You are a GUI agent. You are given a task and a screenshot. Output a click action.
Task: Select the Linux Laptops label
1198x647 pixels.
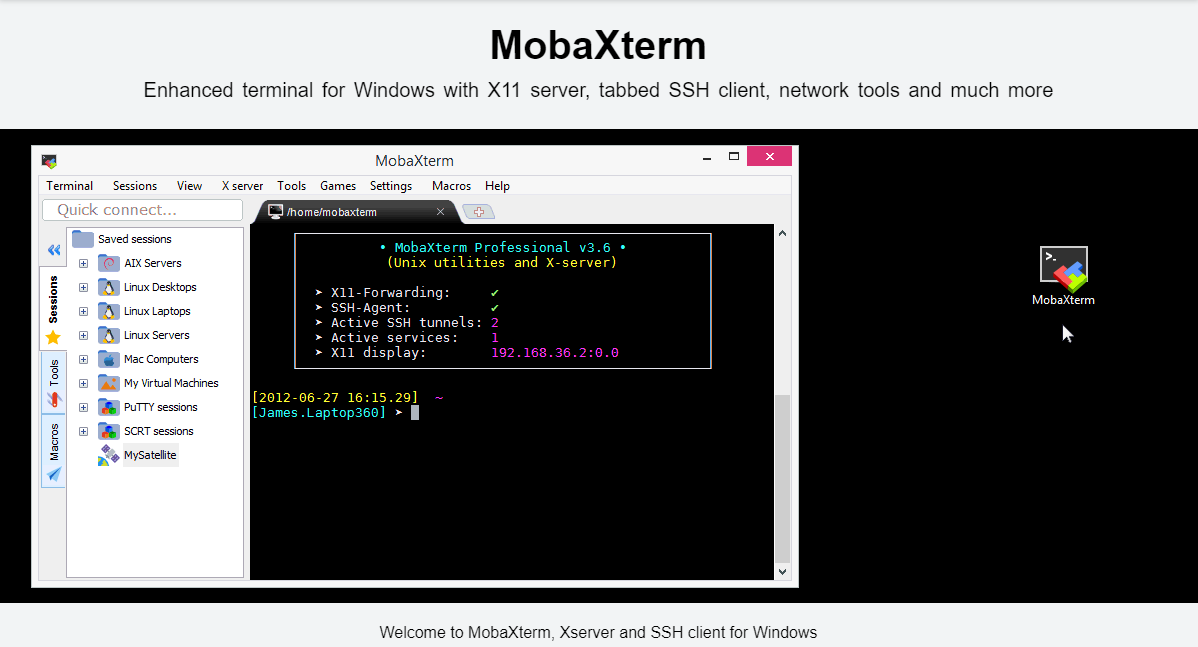pyautogui.click(x=157, y=312)
